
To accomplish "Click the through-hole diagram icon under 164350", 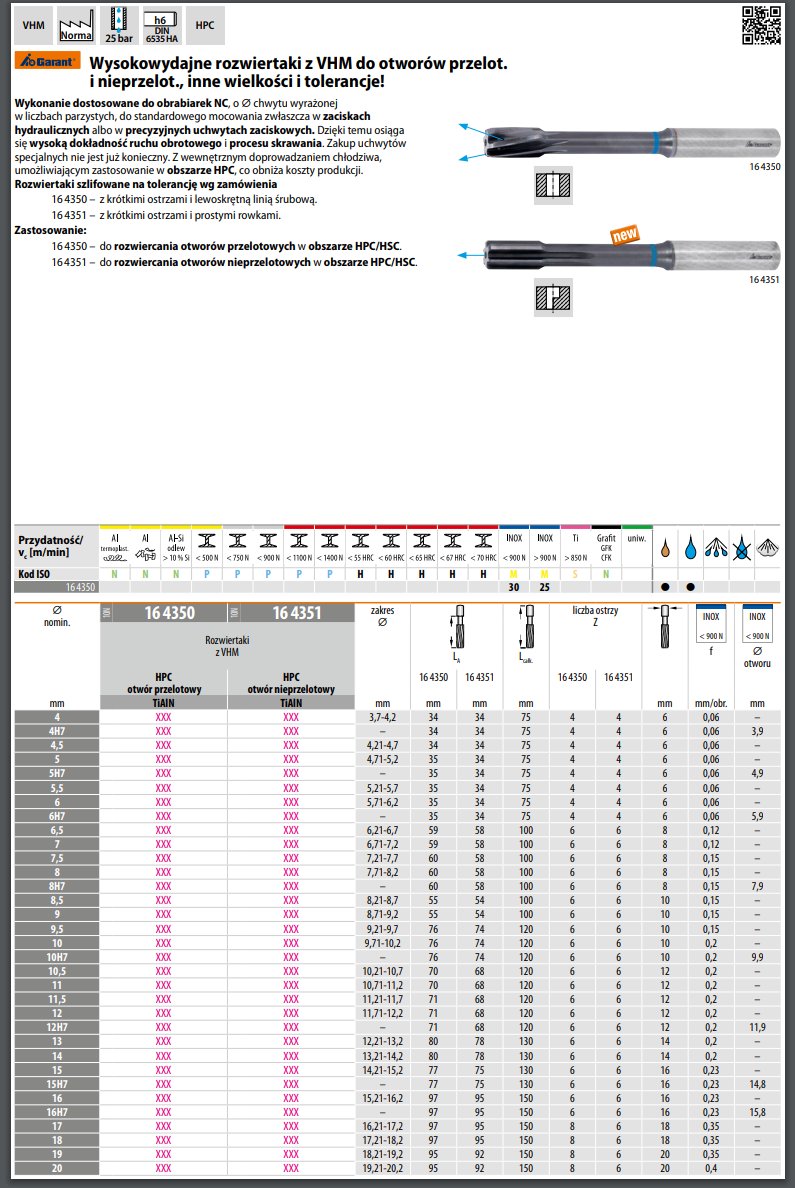I will pyautogui.click(x=553, y=185).
